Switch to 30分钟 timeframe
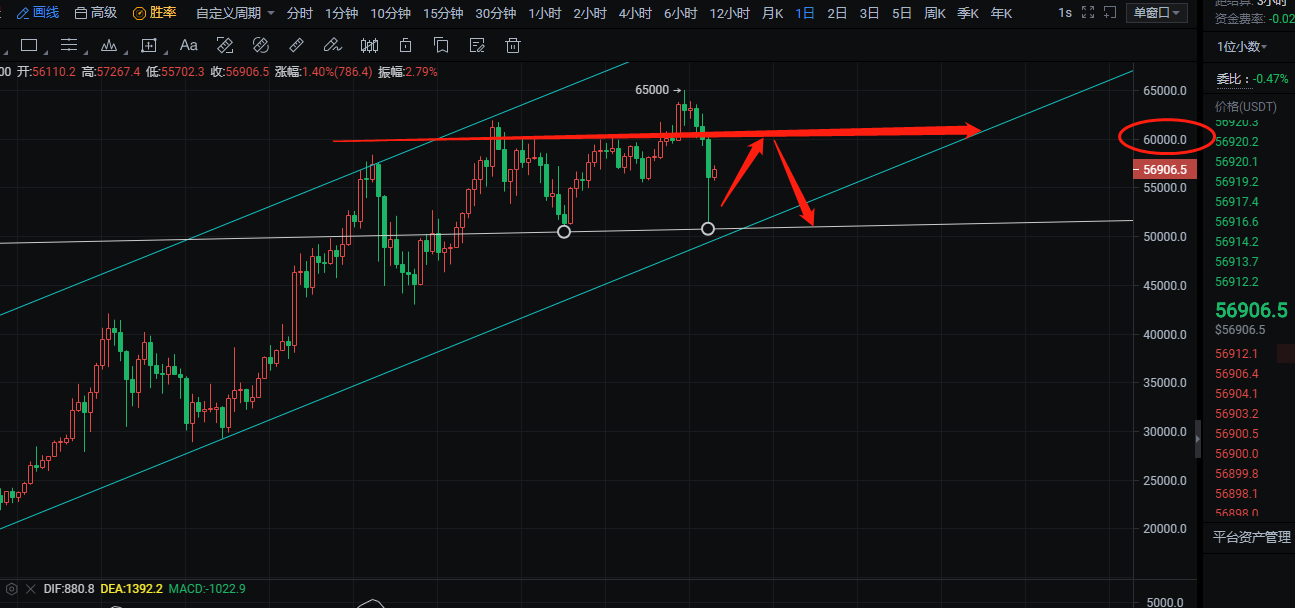This screenshot has height=608, width=1295. pyautogui.click(x=496, y=13)
